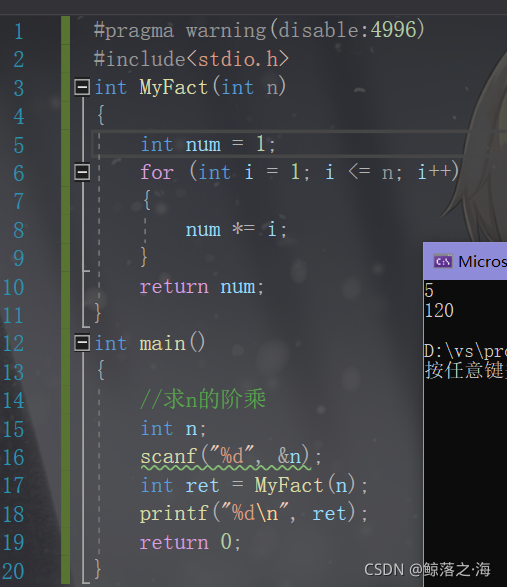Image resolution: width=507 pixels, height=587 pixels.
Task: Collapse the main function fold box
Action: [82, 343]
